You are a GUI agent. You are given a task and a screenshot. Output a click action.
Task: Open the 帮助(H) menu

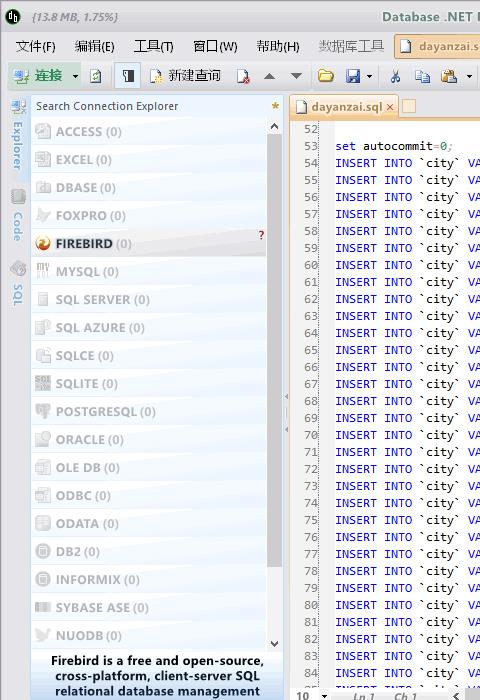(277, 46)
